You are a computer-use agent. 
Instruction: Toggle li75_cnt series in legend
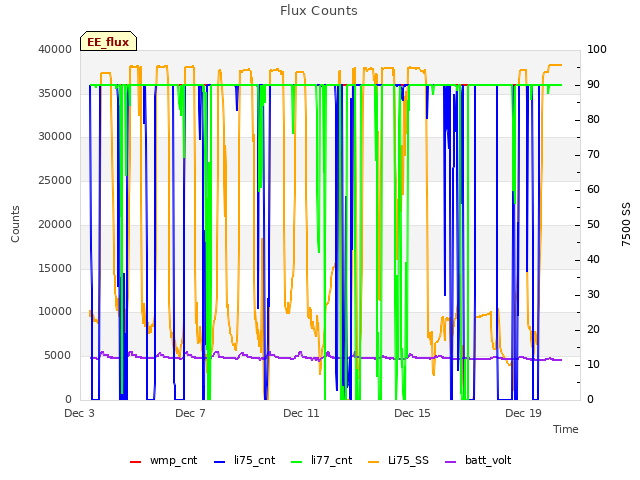click(x=245, y=460)
